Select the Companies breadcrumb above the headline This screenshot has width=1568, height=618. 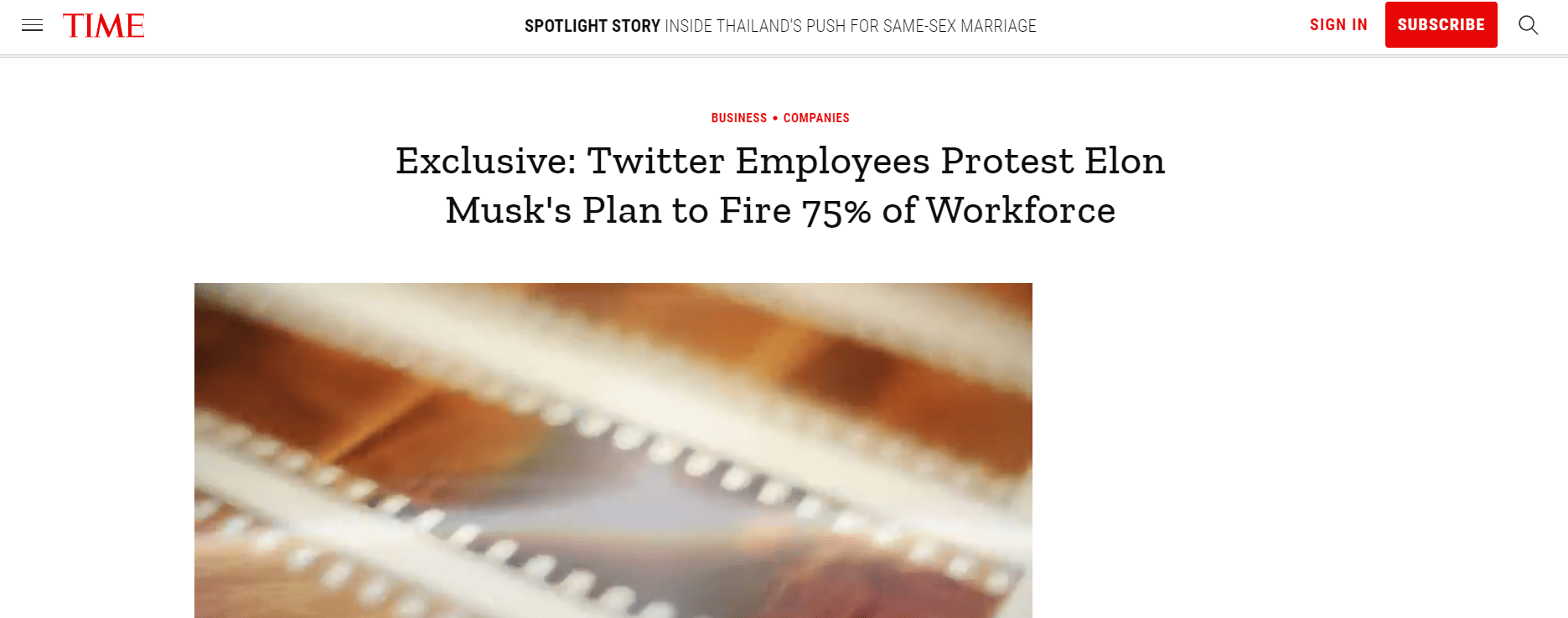tap(816, 118)
